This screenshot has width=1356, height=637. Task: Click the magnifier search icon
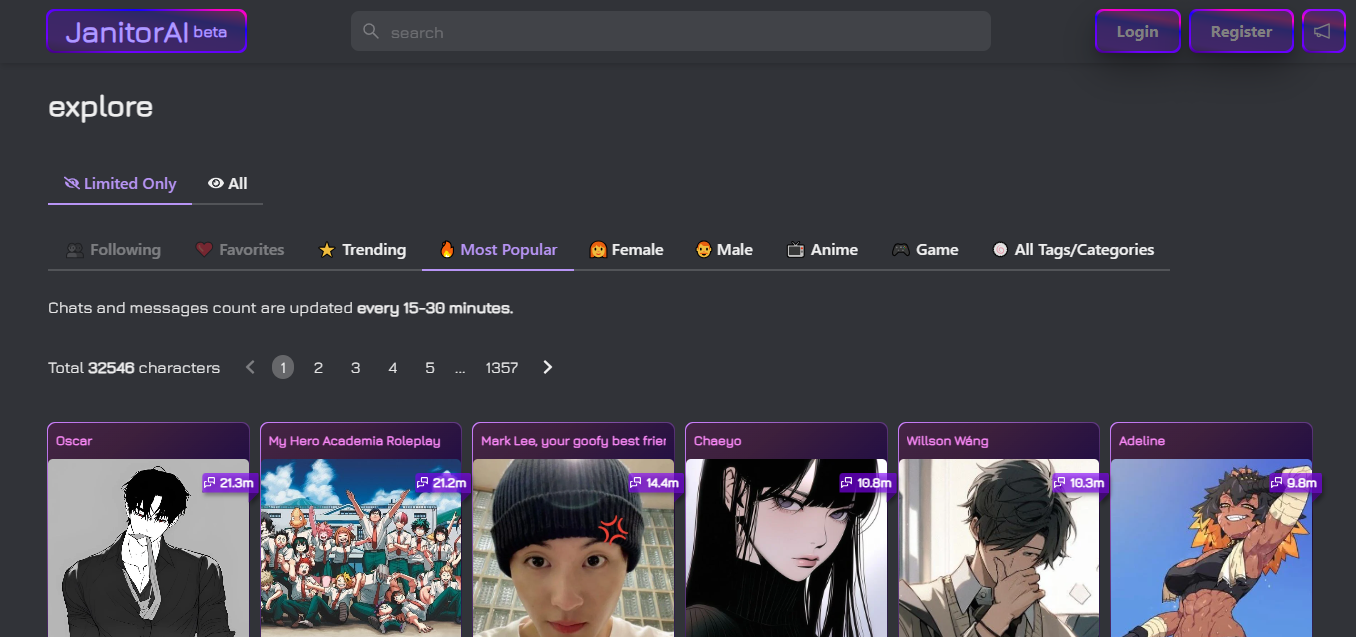coord(371,32)
